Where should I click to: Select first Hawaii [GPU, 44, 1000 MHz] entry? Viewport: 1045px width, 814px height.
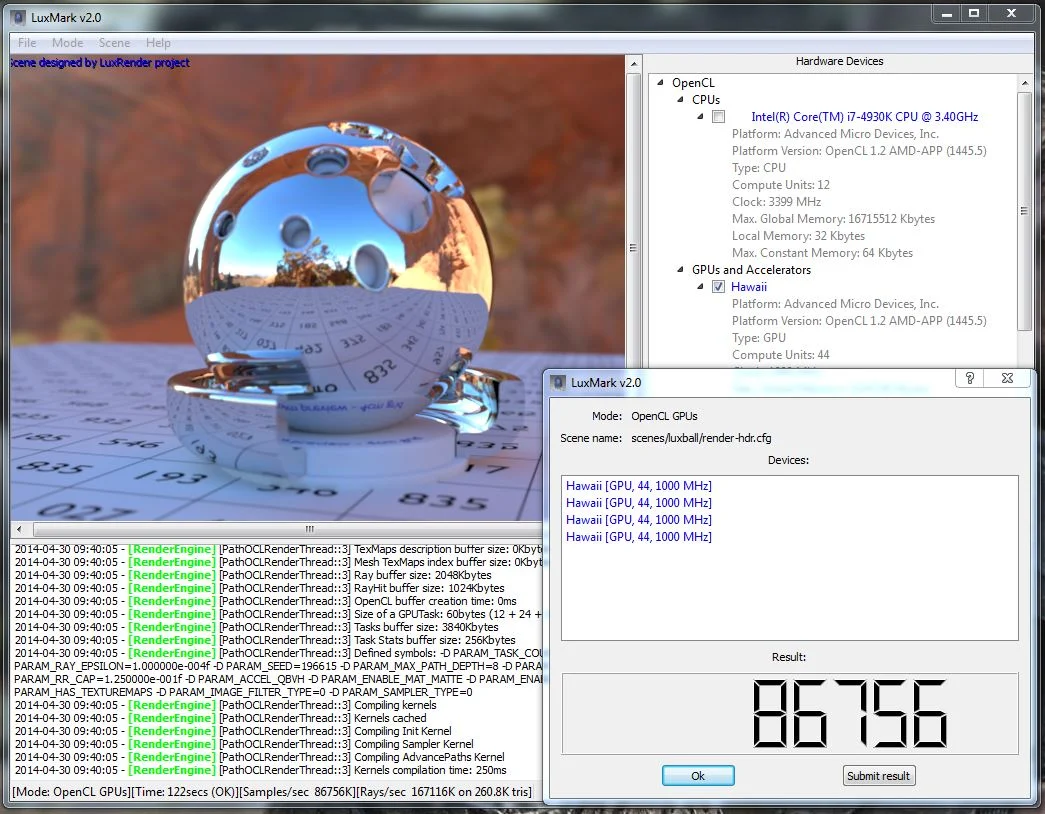point(638,485)
